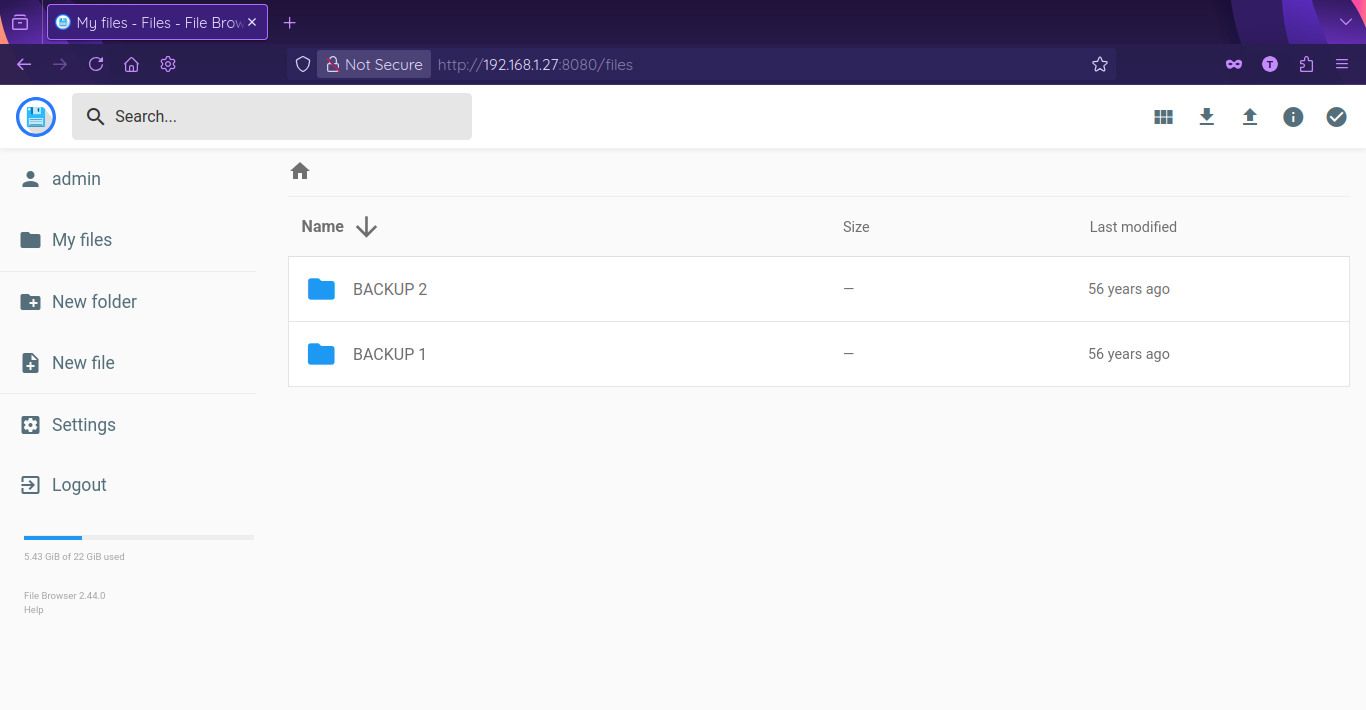Go to root via home breadcrumb icon
The height and width of the screenshot is (710, 1366).
tap(300, 171)
